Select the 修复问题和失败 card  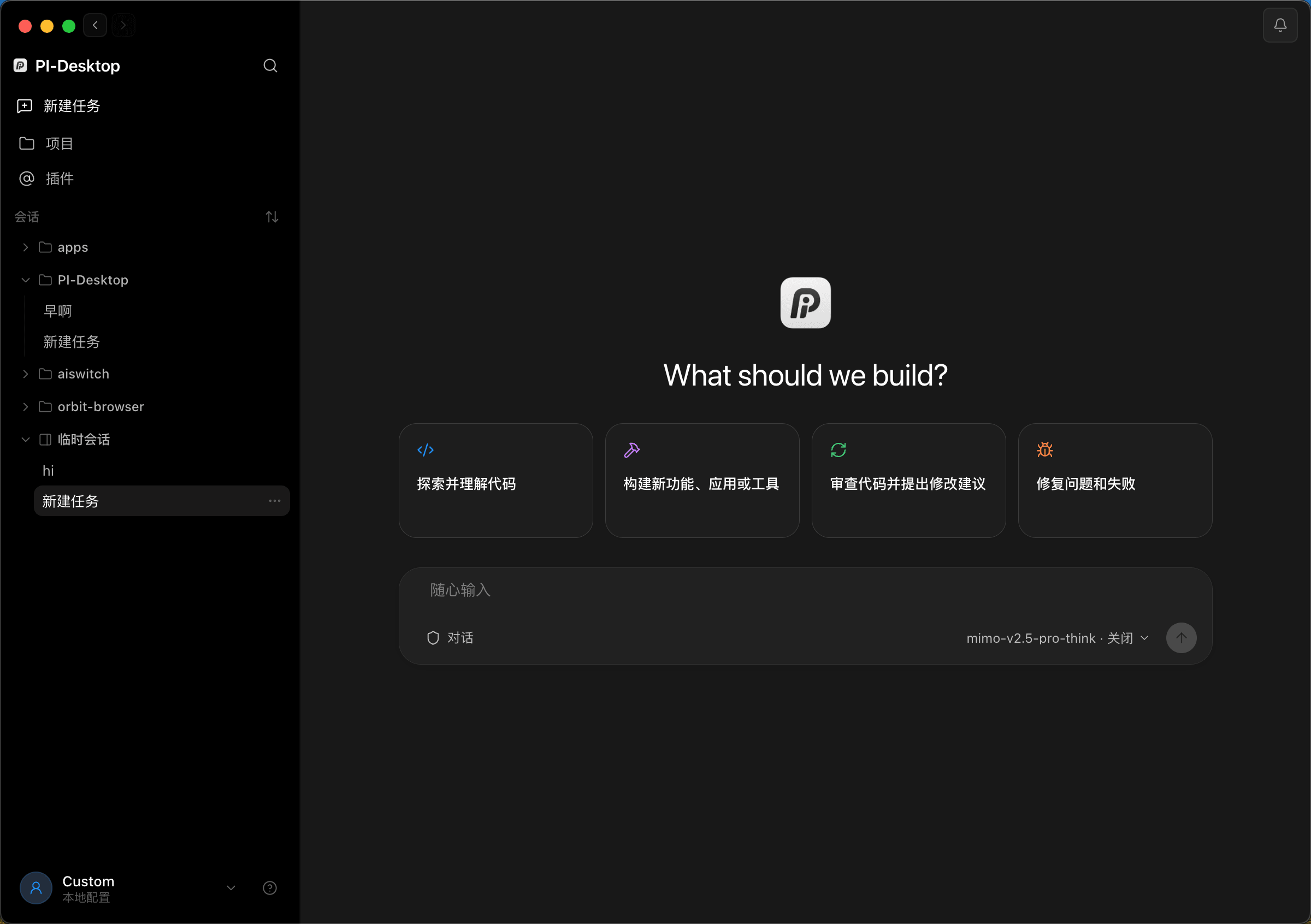[x=1115, y=481]
